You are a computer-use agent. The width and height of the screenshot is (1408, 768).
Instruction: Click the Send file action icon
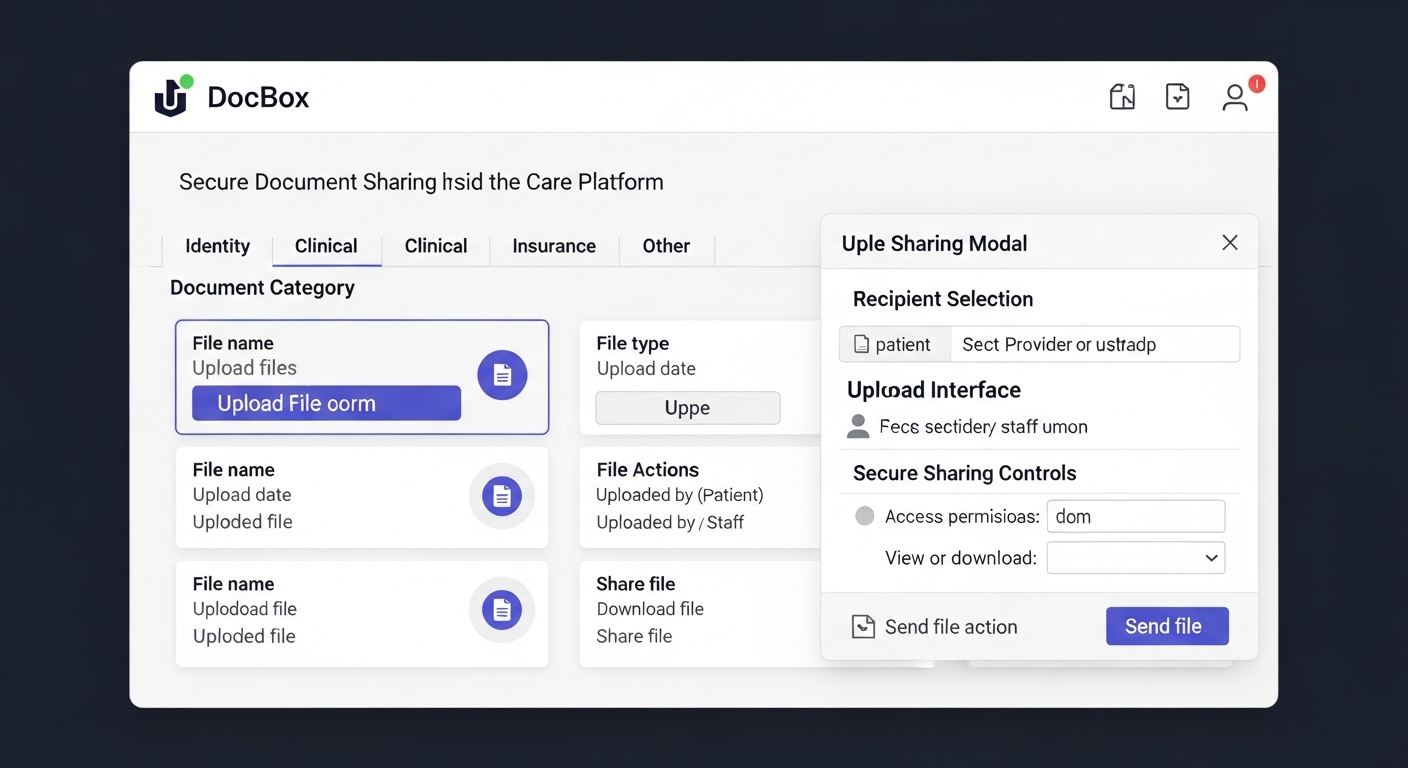click(863, 627)
